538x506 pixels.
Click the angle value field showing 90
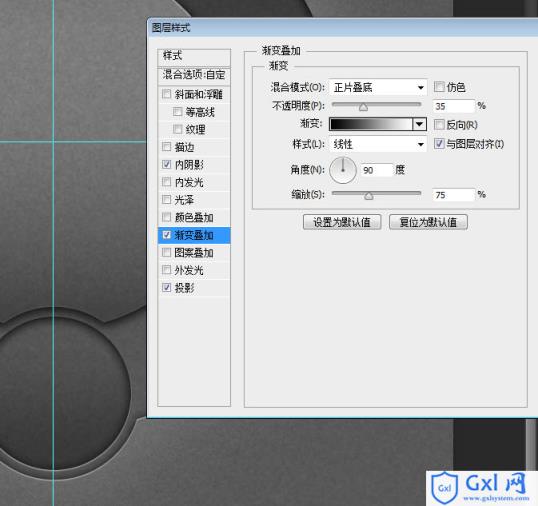click(376, 170)
